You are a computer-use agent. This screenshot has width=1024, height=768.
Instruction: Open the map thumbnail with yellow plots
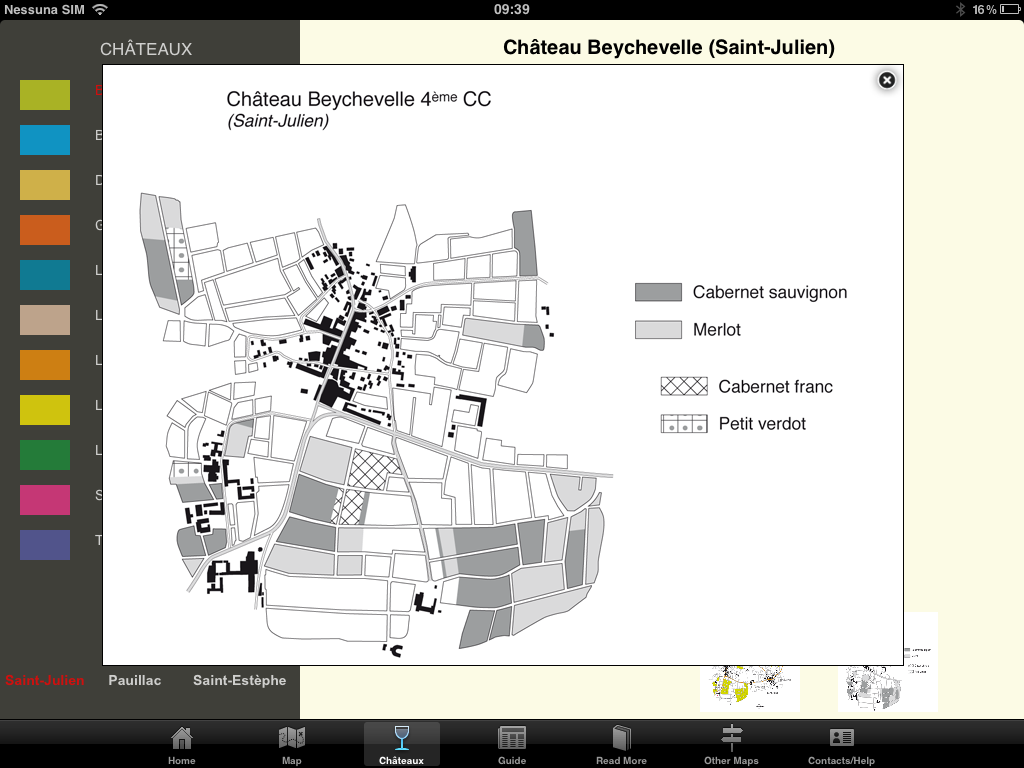[x=750, y=687]
